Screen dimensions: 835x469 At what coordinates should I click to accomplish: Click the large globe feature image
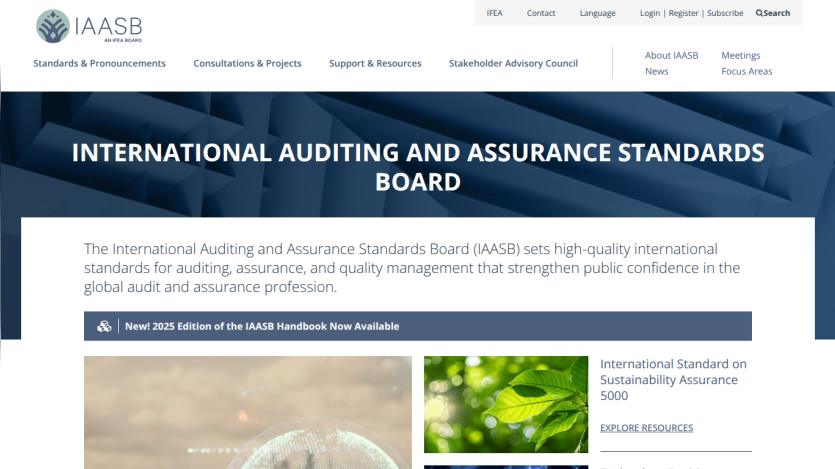(248, 413)
